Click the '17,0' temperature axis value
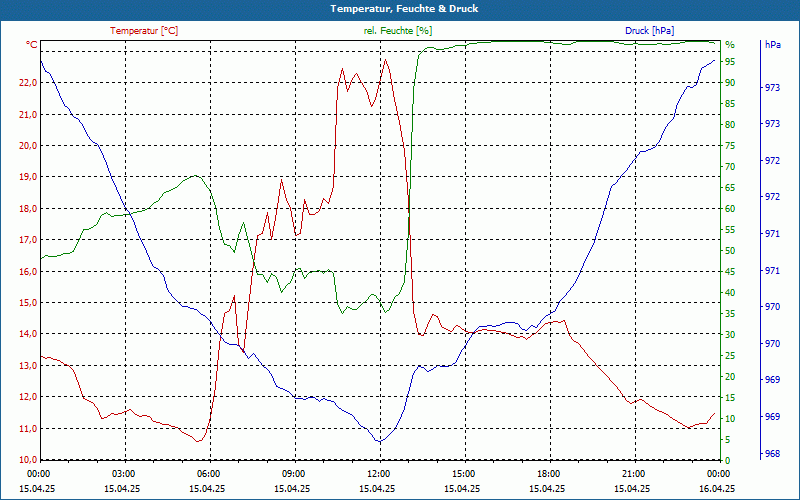 (x=28, y=240)
